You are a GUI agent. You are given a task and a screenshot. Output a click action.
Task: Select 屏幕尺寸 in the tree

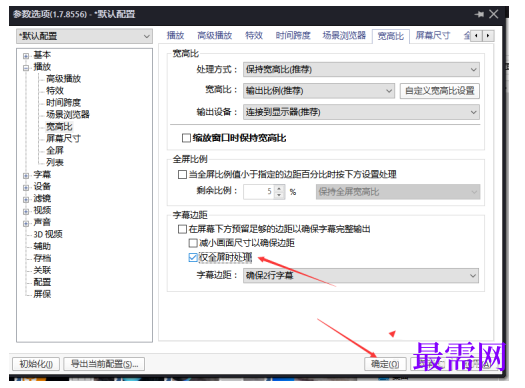tap(63, 139)
